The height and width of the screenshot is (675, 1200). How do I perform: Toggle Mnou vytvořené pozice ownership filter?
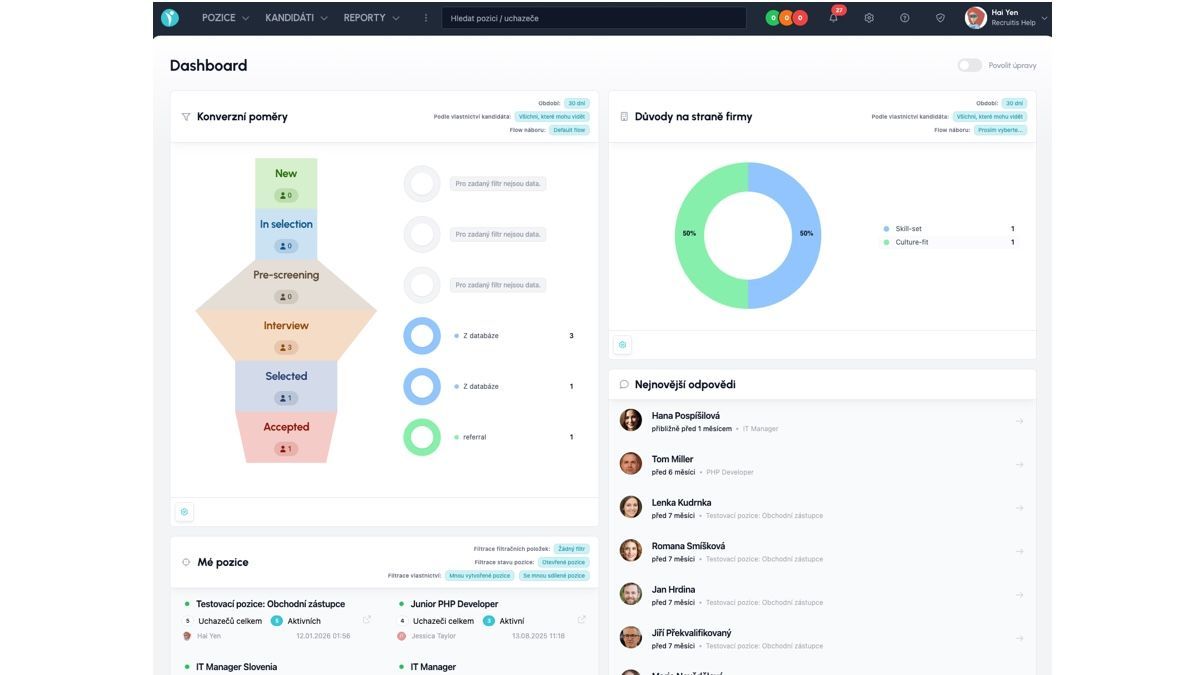tap(480, 576)
